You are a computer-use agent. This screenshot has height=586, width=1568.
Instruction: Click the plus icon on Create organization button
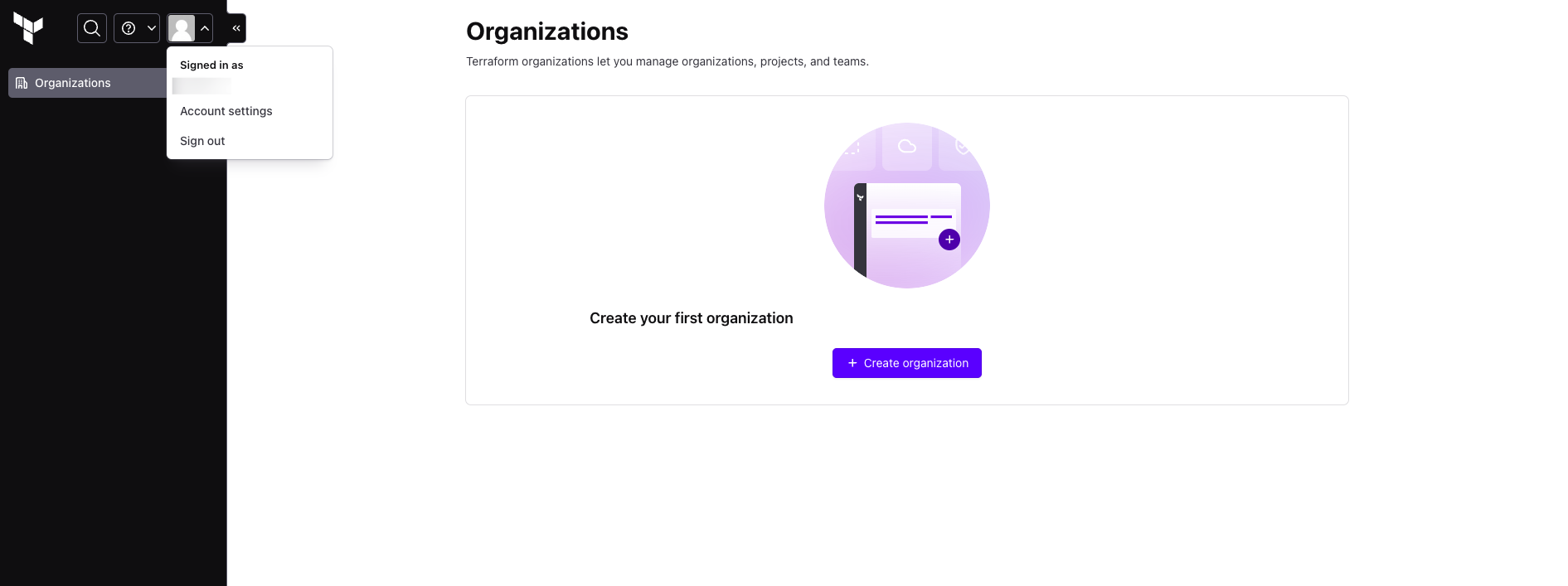pos(852,363)
